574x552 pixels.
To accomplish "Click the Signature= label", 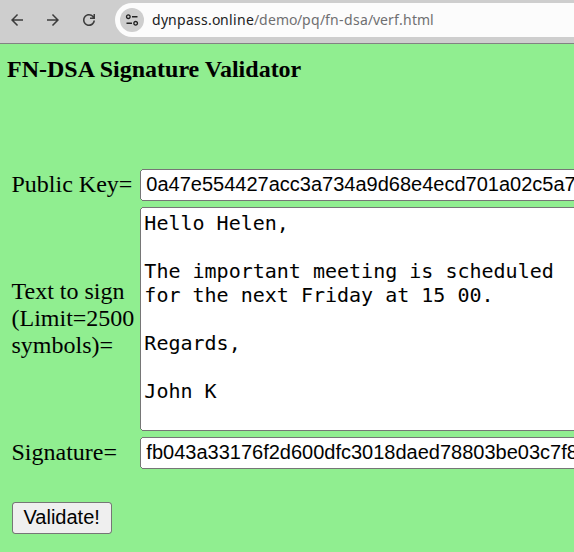I will pos(64,453).
